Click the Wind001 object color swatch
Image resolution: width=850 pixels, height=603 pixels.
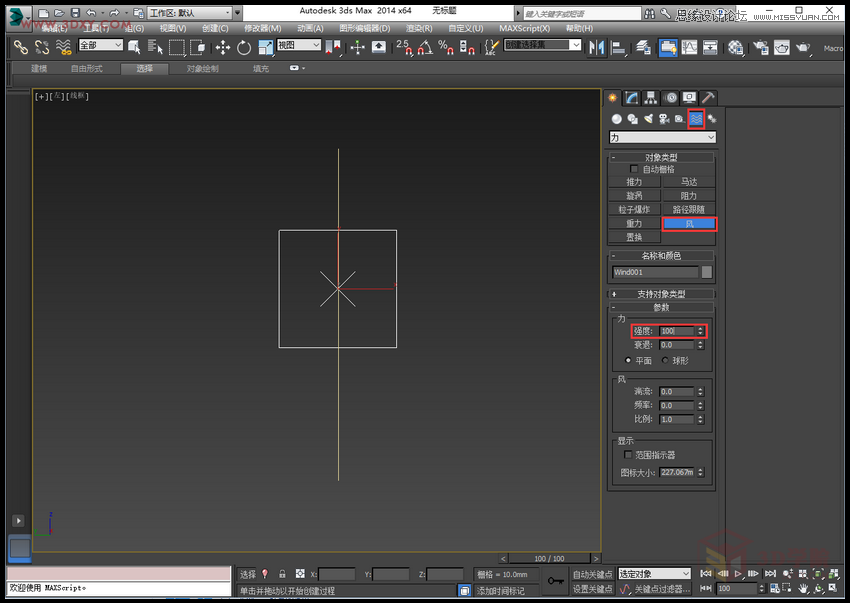(706, 271)
